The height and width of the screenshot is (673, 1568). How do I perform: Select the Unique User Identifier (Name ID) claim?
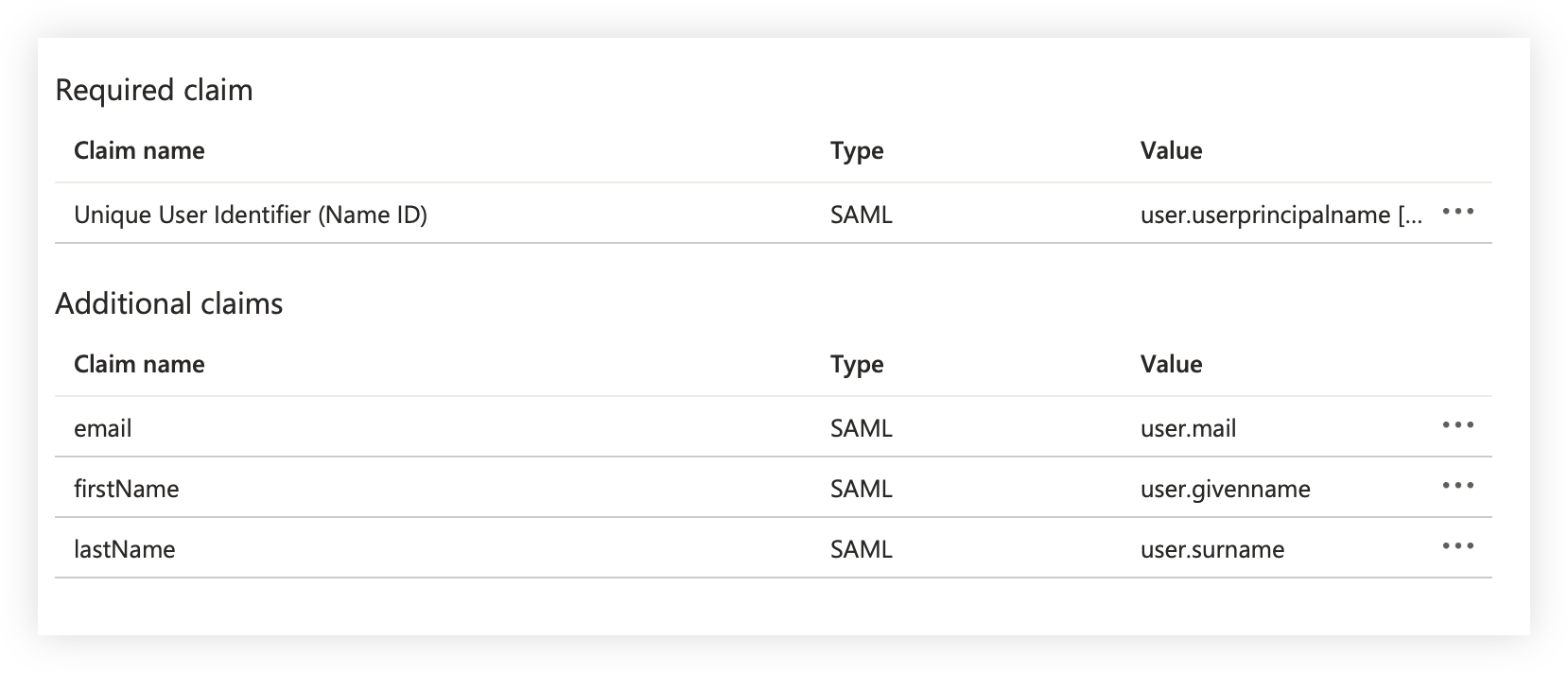point(251,215)
